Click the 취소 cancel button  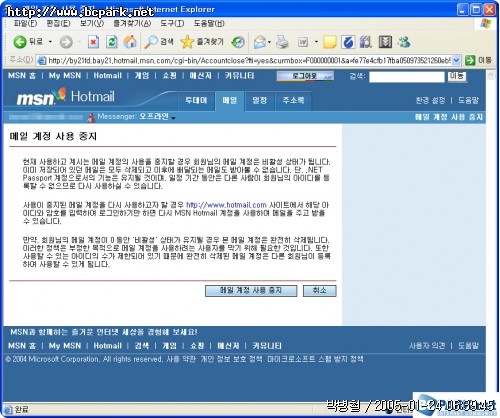[x=319, y=291]
